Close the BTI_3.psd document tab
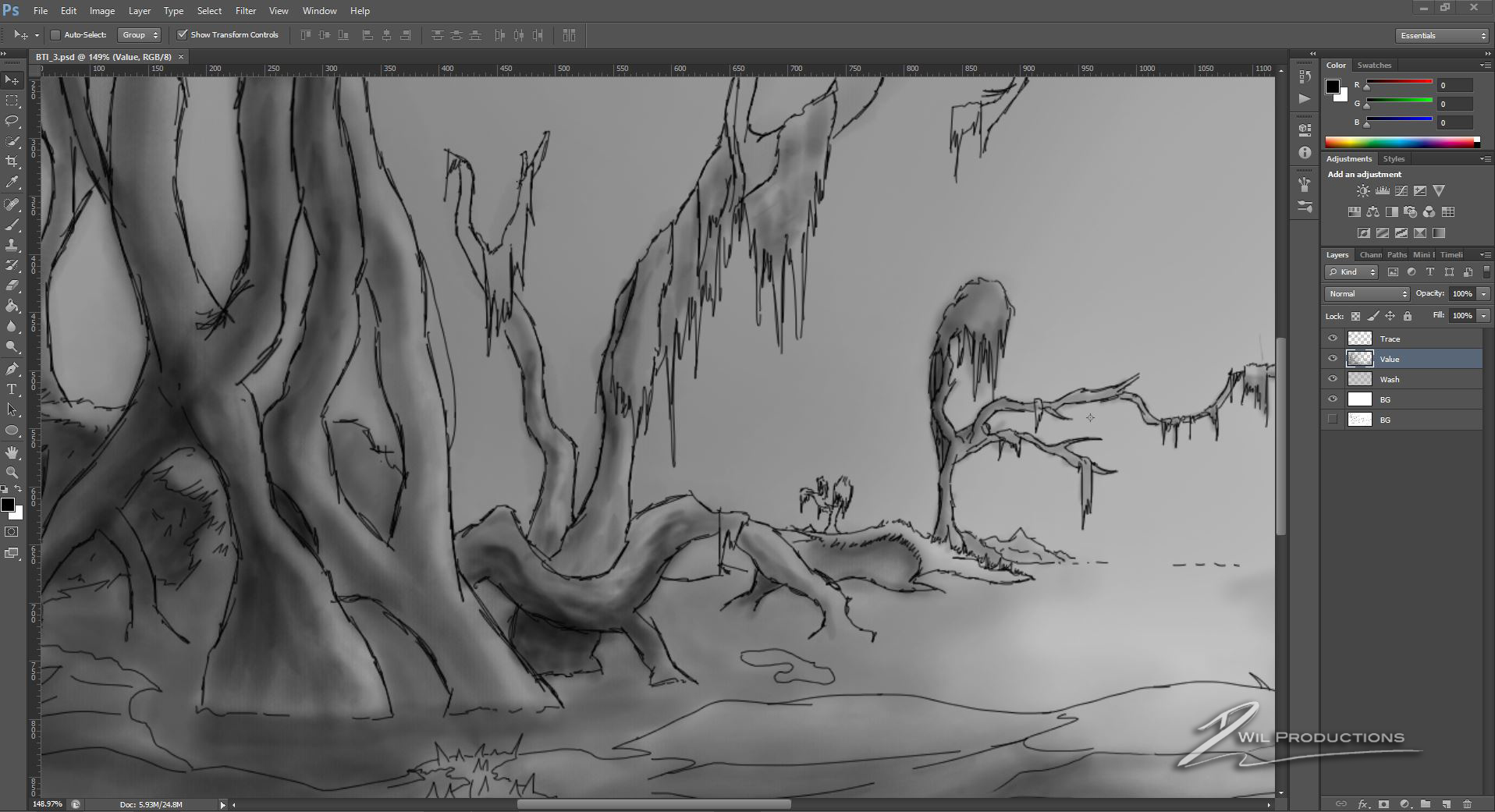Screen dimensions: 1495x812 pos(181,57)
